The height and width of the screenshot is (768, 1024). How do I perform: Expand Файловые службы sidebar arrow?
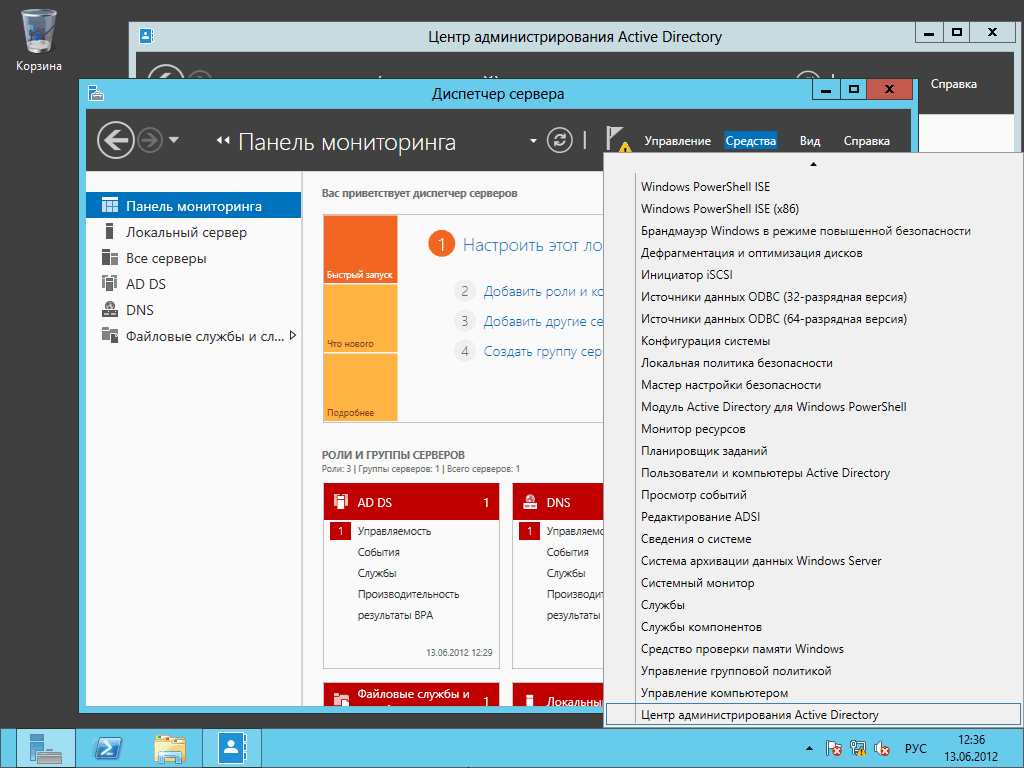tap(293, 336)
